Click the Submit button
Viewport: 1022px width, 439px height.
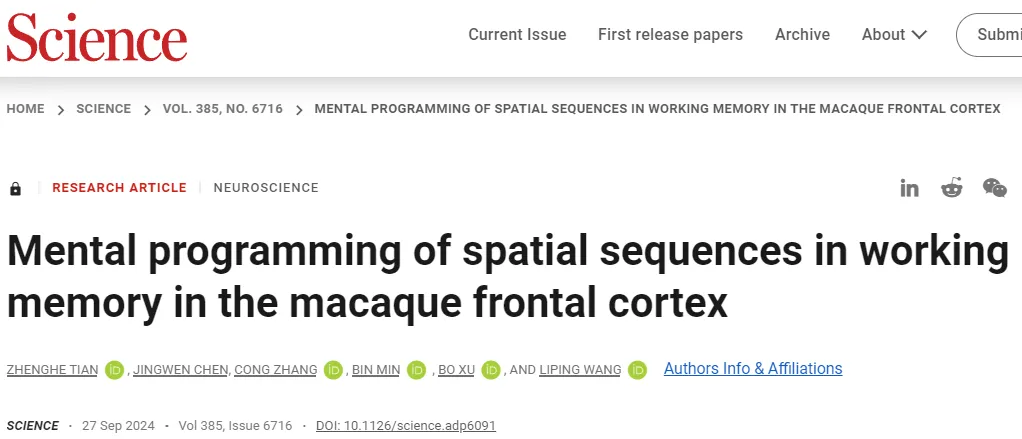click(x=989, y=35)
